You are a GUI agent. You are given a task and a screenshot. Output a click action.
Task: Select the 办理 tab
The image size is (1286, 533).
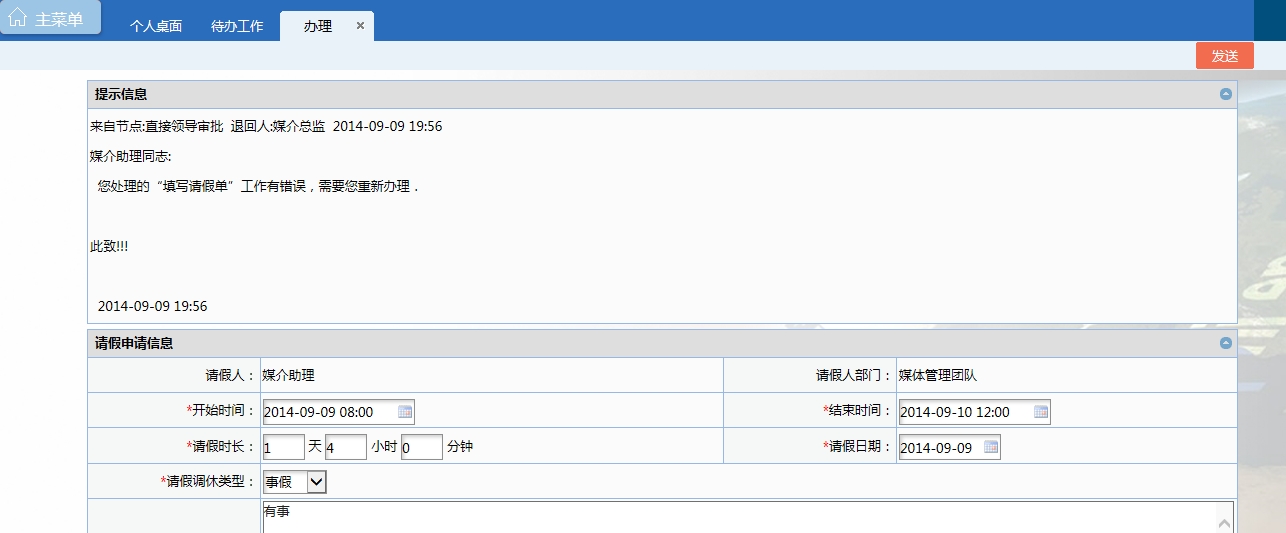[x=318, y=26]
